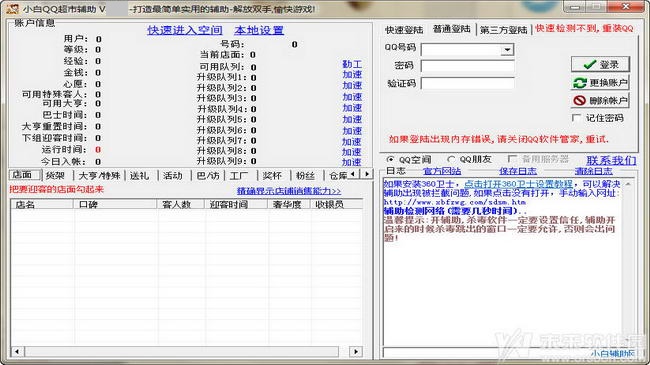This screenshot has height=365, width=650.
Task: Click the app icon in title bar
Action: 12,9
